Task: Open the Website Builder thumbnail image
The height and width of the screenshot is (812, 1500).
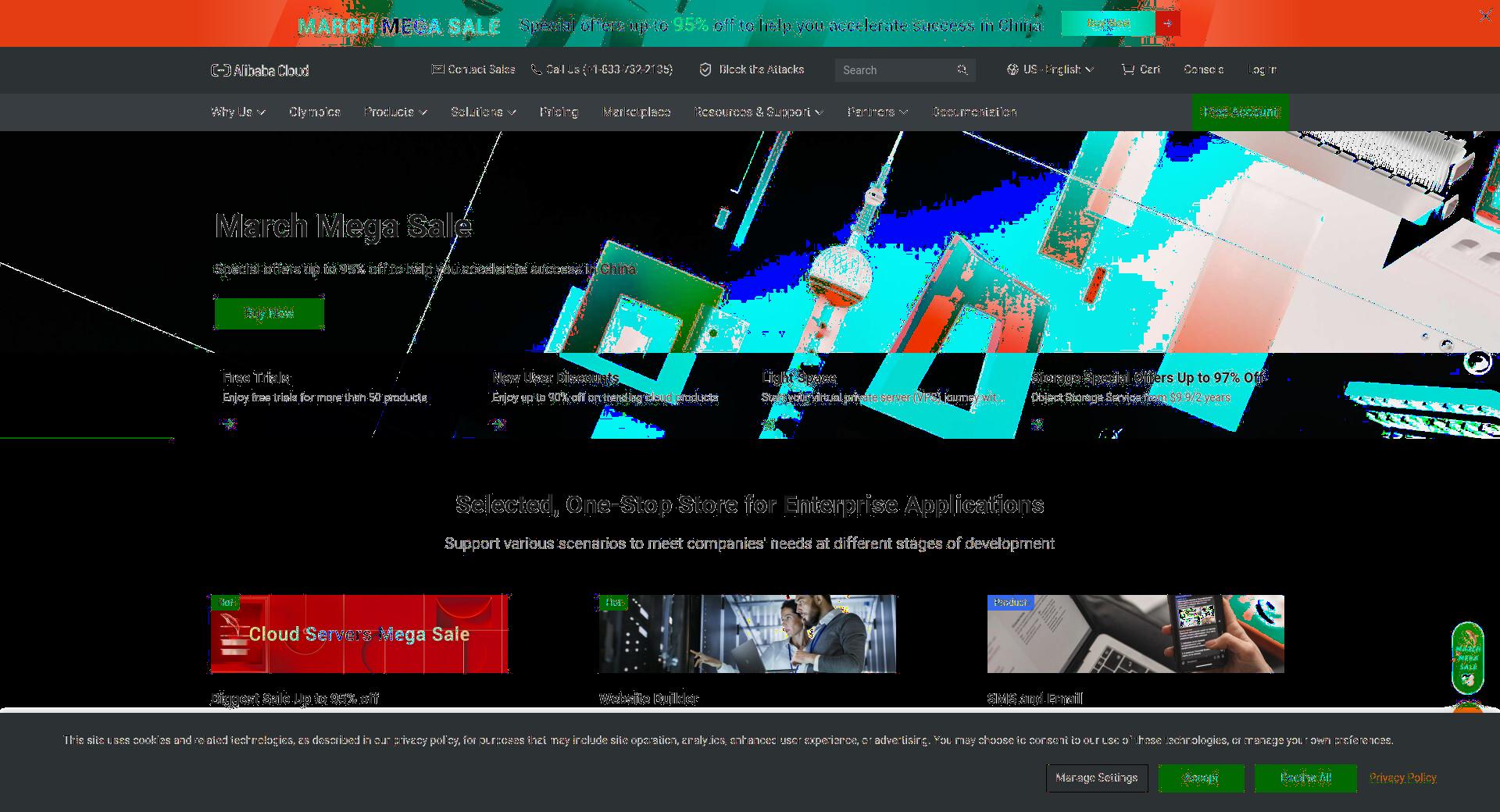Action: [x=748, y=634]
